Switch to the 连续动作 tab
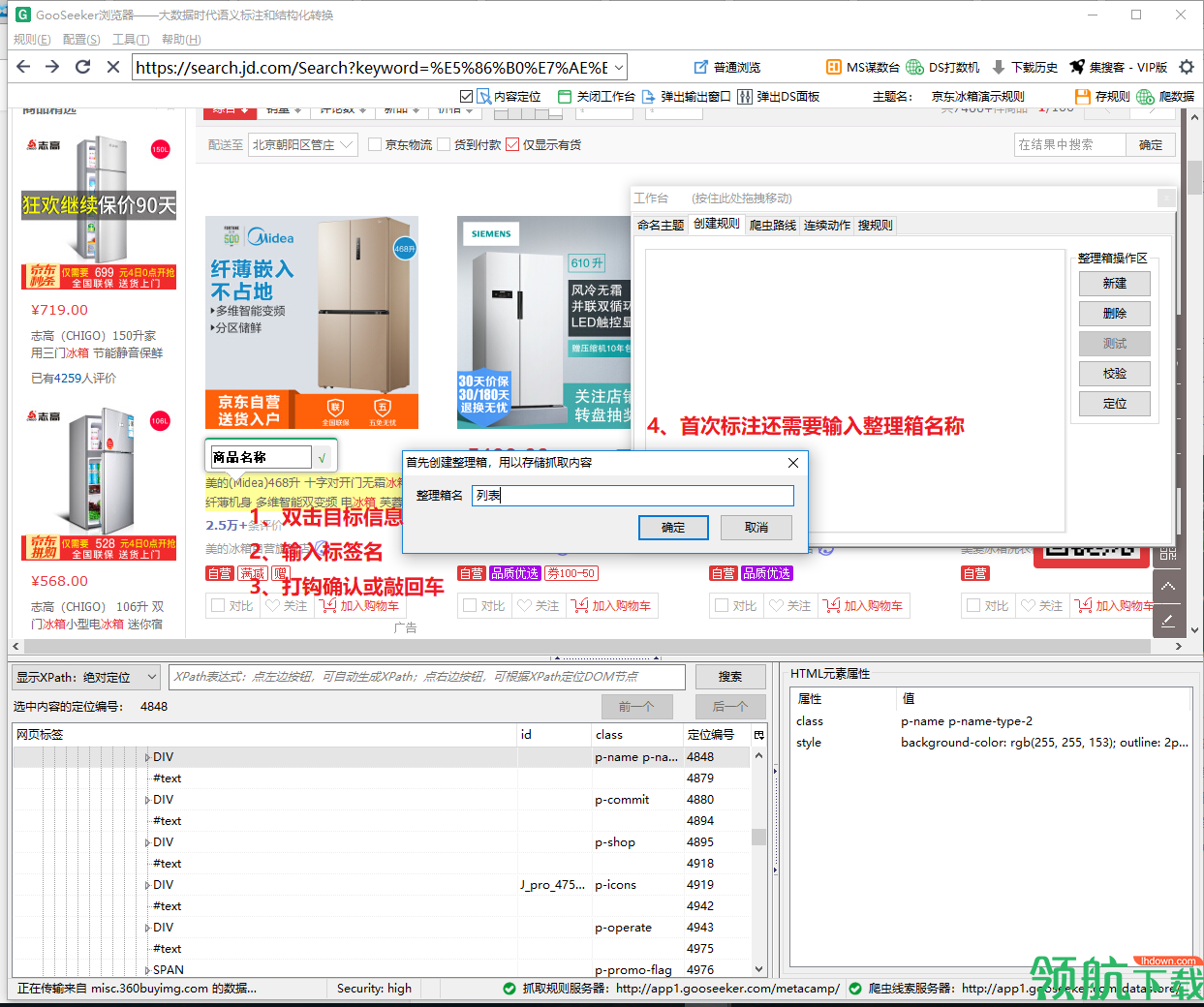1204x1007 pixels. coord(827,225)
